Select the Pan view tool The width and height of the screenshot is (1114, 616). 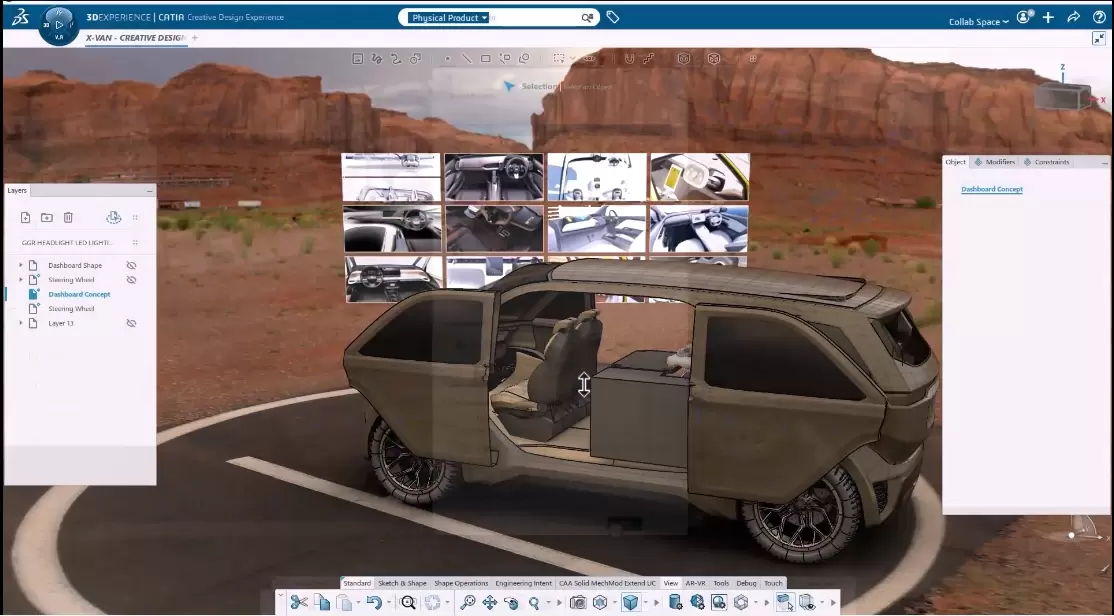point(490,602)
